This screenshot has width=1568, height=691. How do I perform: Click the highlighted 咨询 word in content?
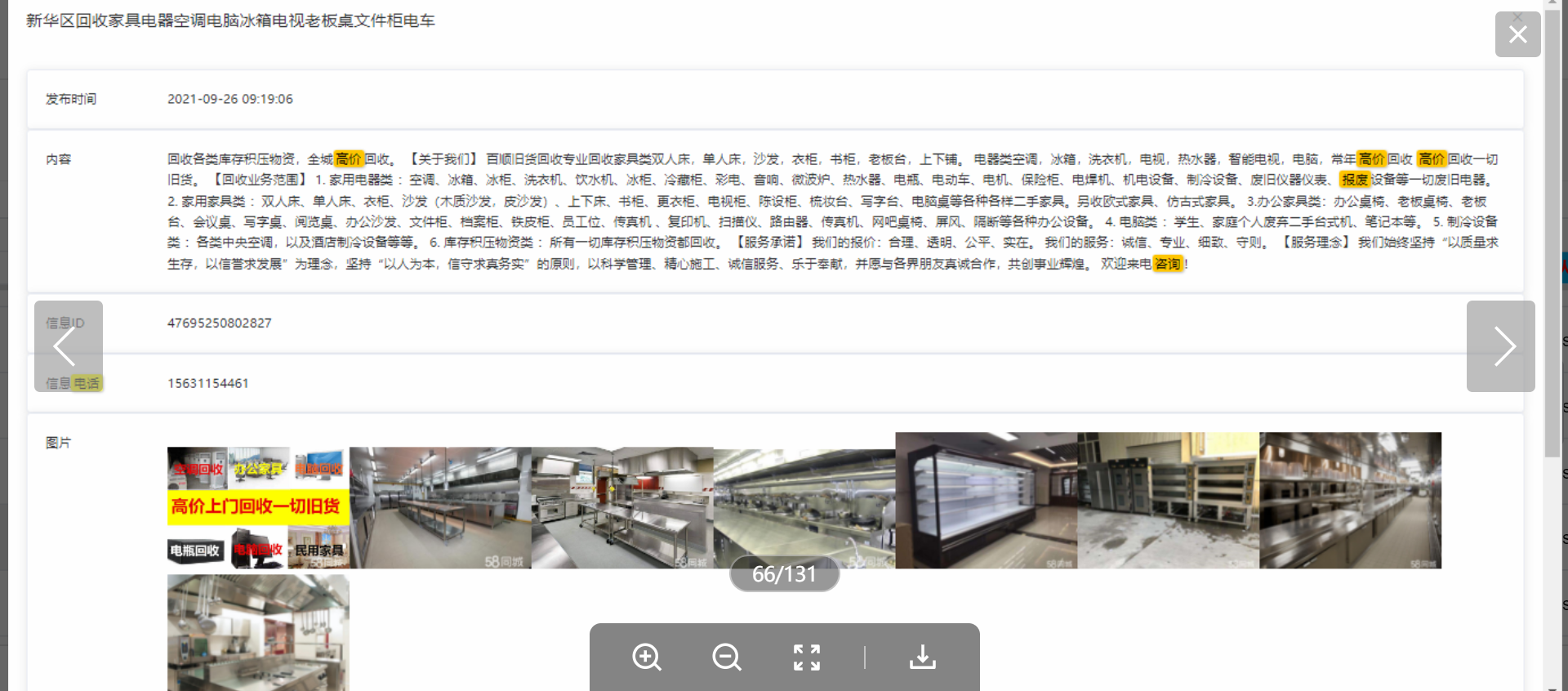click(1168, 264)
